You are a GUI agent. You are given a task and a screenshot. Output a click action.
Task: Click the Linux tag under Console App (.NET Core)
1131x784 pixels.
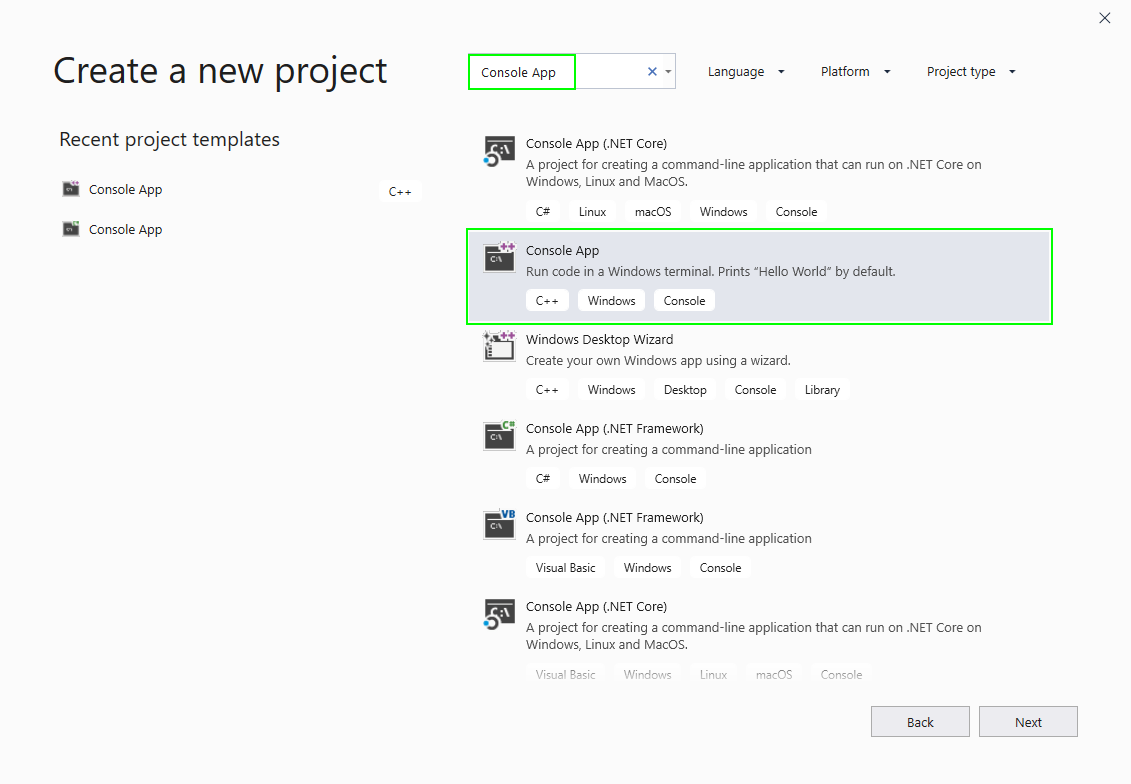point(592,211)
